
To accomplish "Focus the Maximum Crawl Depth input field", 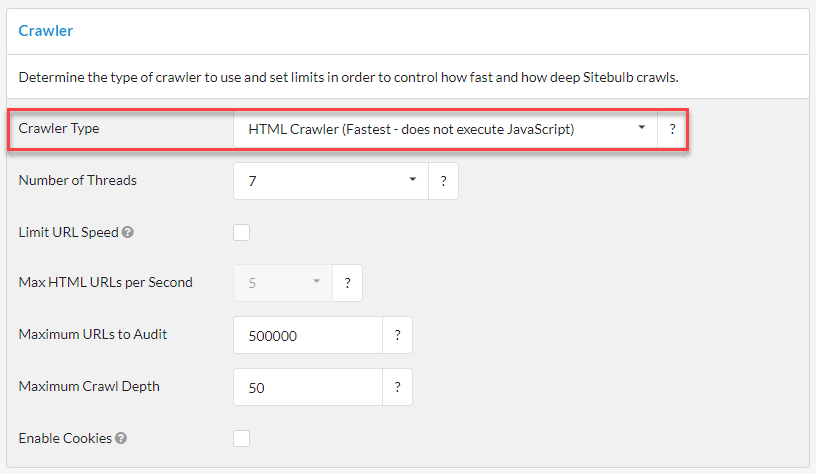I will [x=307, y=387].
